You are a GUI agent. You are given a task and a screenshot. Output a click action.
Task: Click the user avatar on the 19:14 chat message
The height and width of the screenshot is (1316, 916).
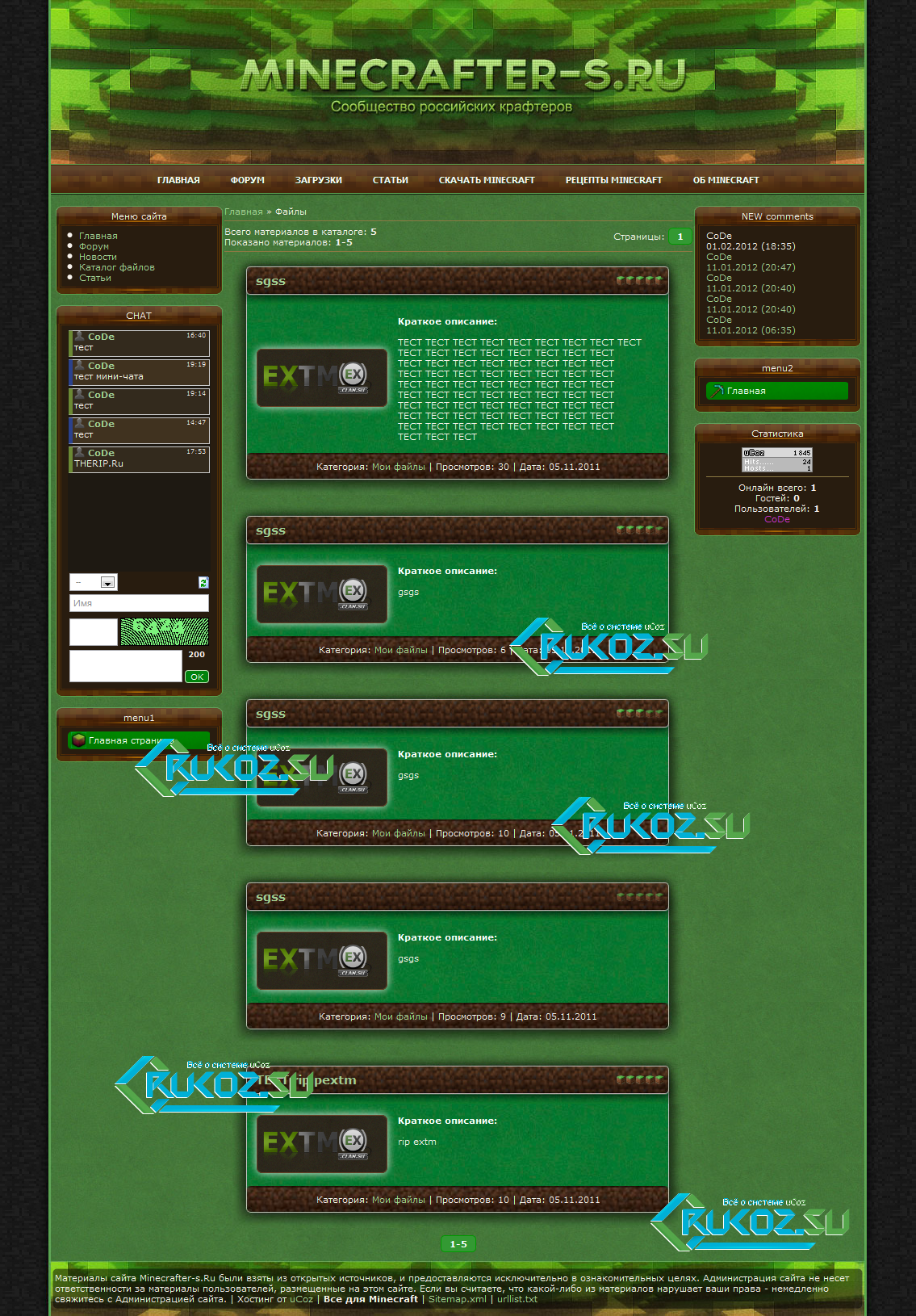point(79,394)
